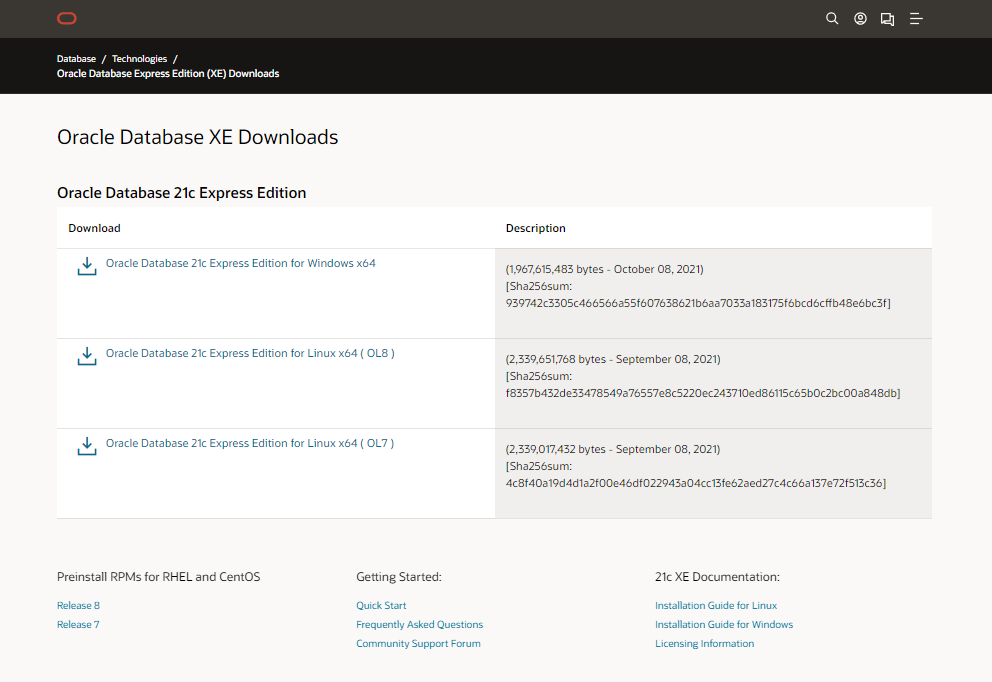This screenshot has width=992, height=682.
Task: Open Release 7 preinstall RPM link
Action: [x=78, y=624]
